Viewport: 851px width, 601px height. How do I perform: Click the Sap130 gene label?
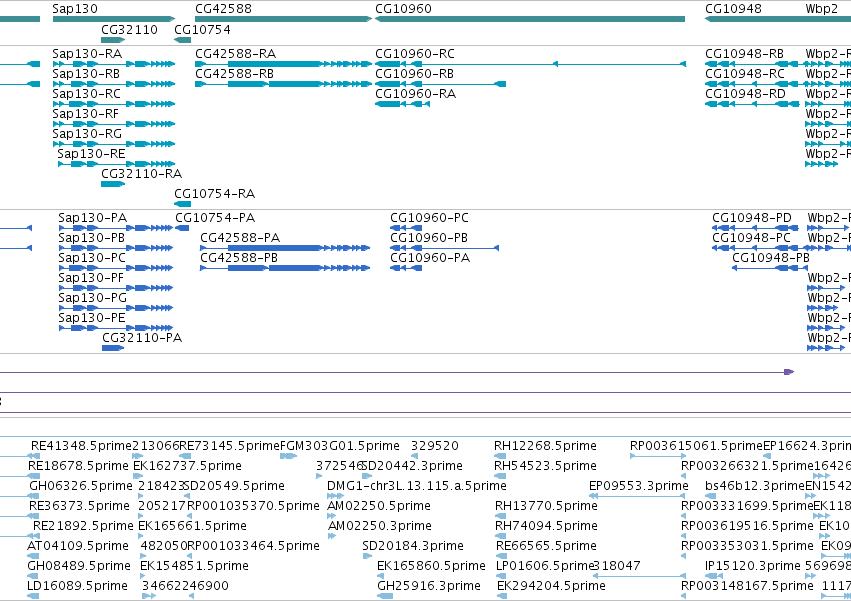75,9
